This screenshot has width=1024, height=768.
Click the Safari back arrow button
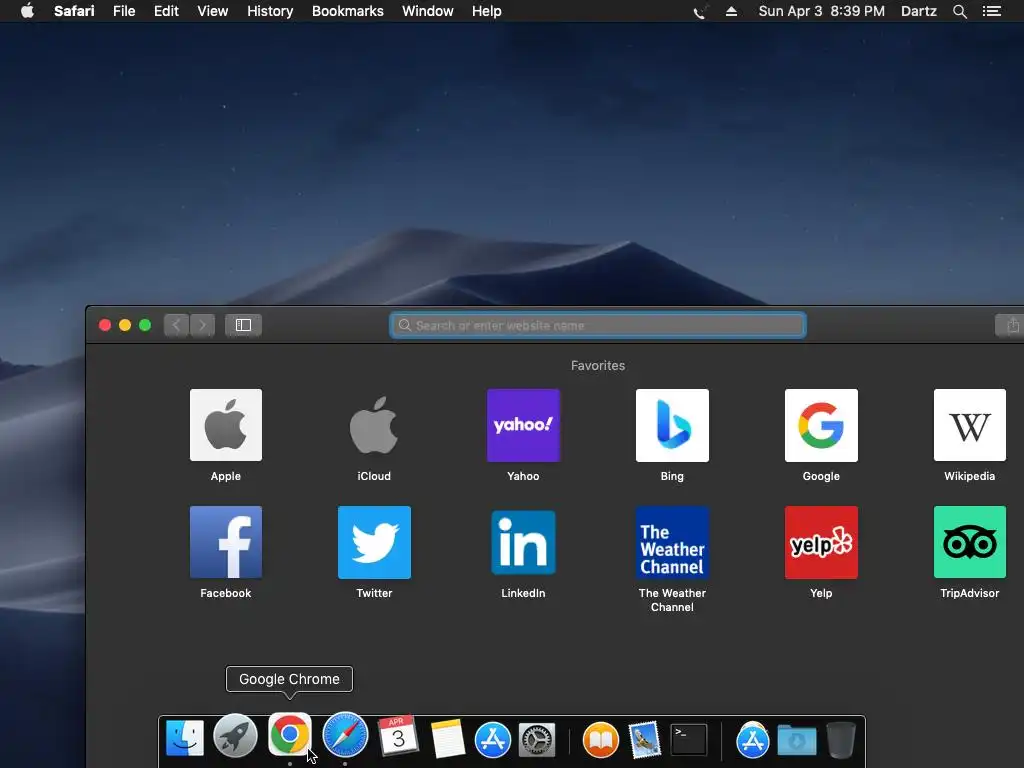pyautogui.click(x=176, y=325)
